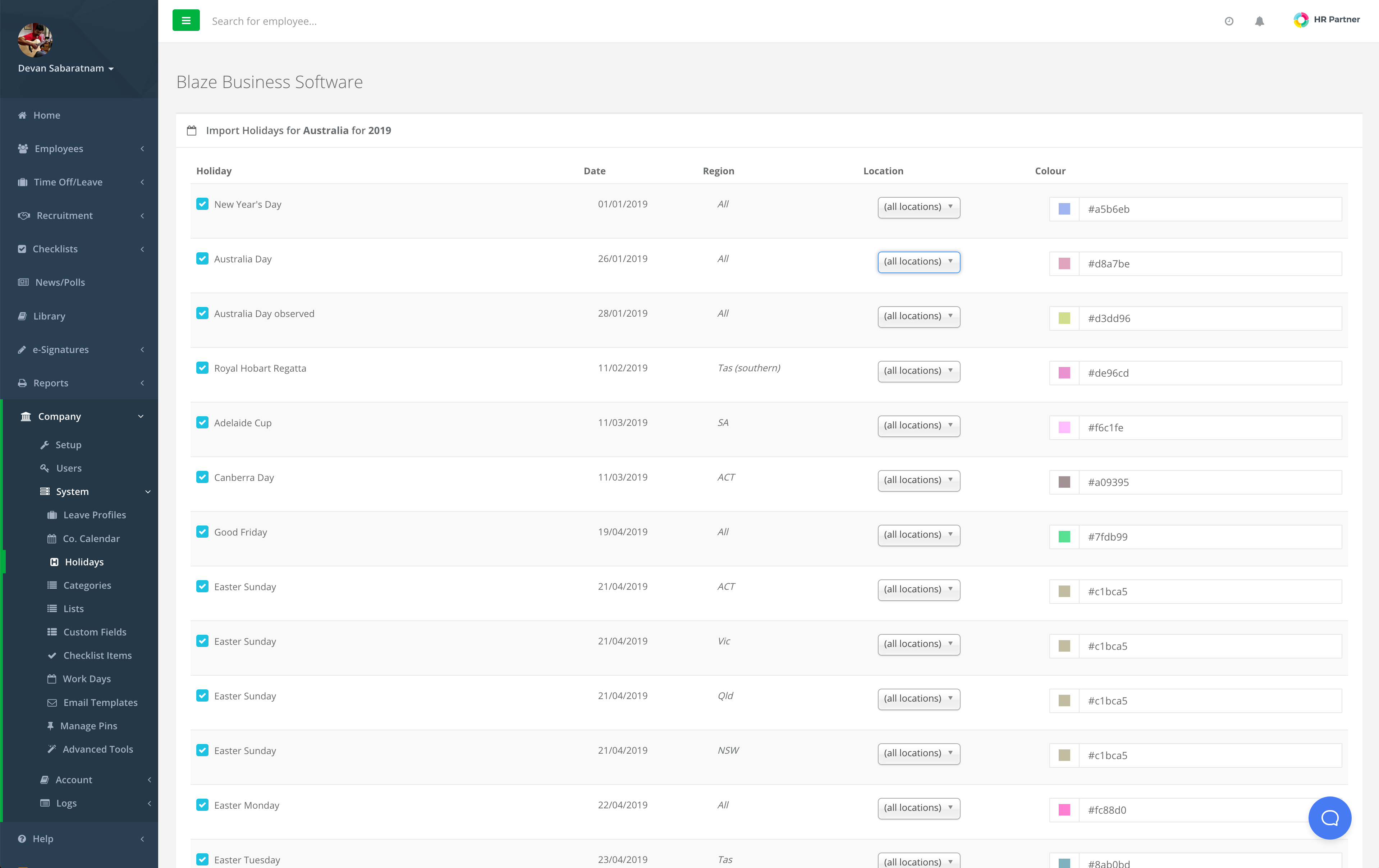Click the Co. Calendar icon in sidebar
The image size is (1379, 868).
(51, 539)
